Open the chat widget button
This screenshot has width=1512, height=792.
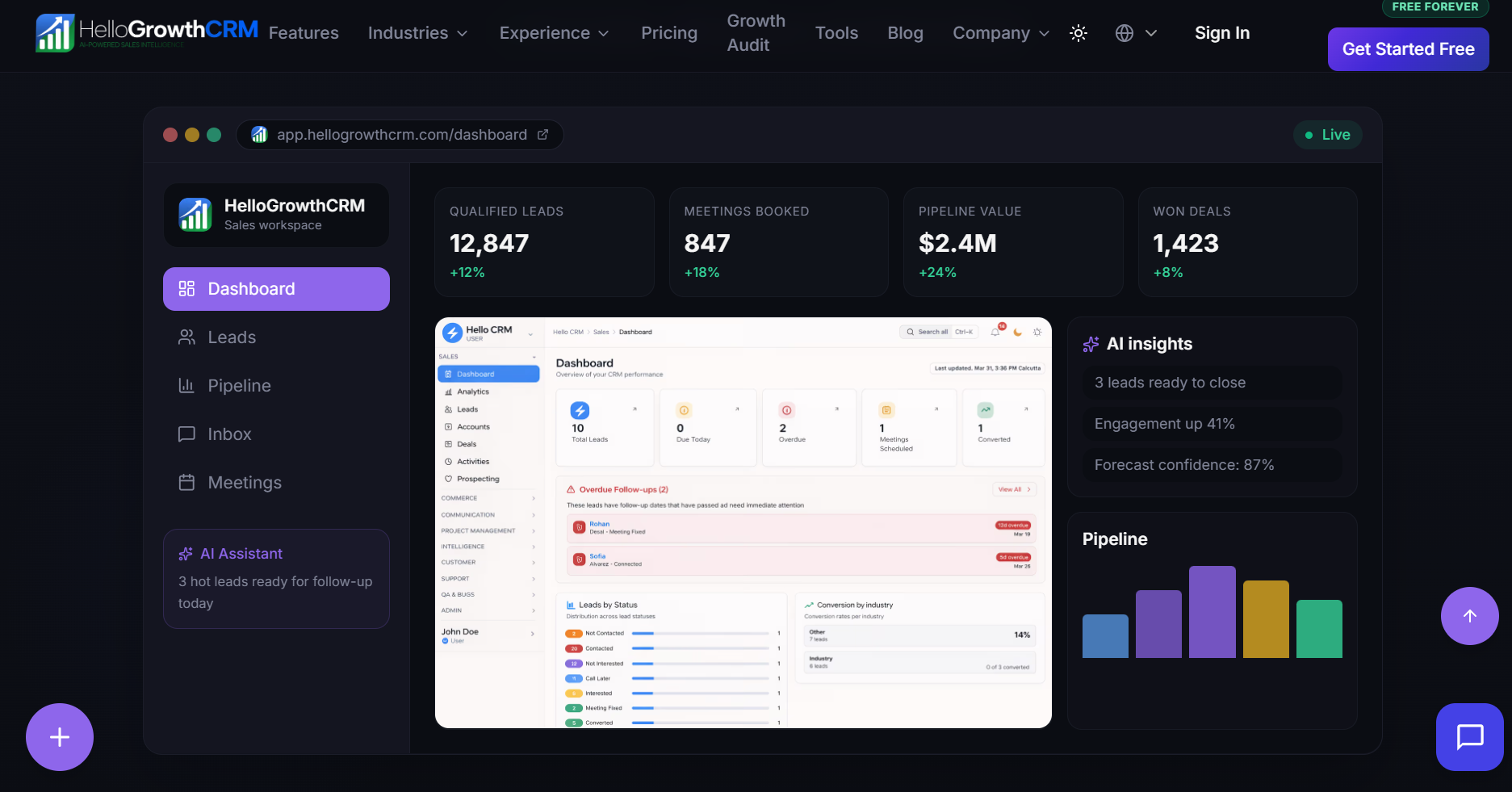1470,737
